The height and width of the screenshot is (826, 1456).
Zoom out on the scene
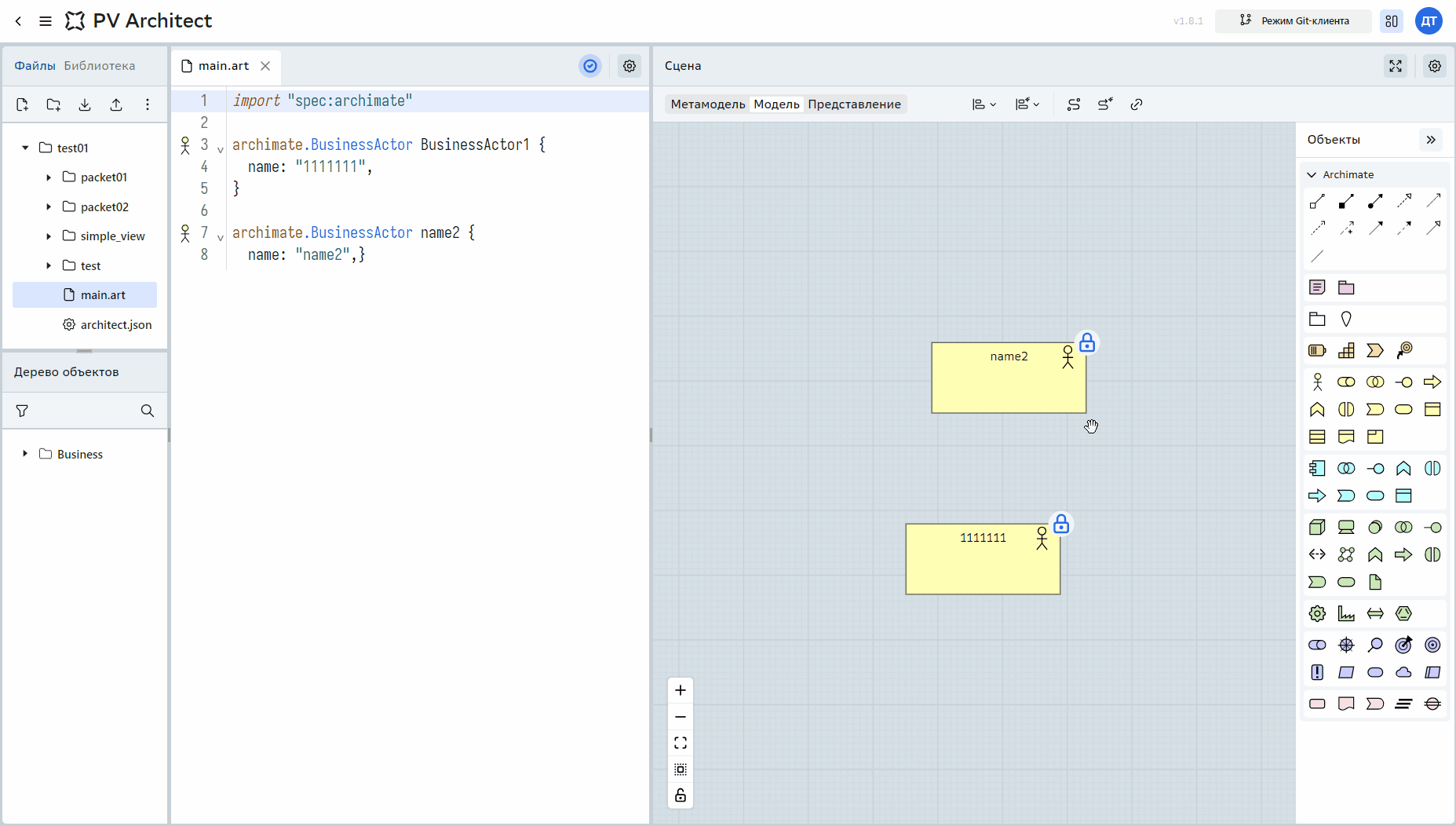681,717
